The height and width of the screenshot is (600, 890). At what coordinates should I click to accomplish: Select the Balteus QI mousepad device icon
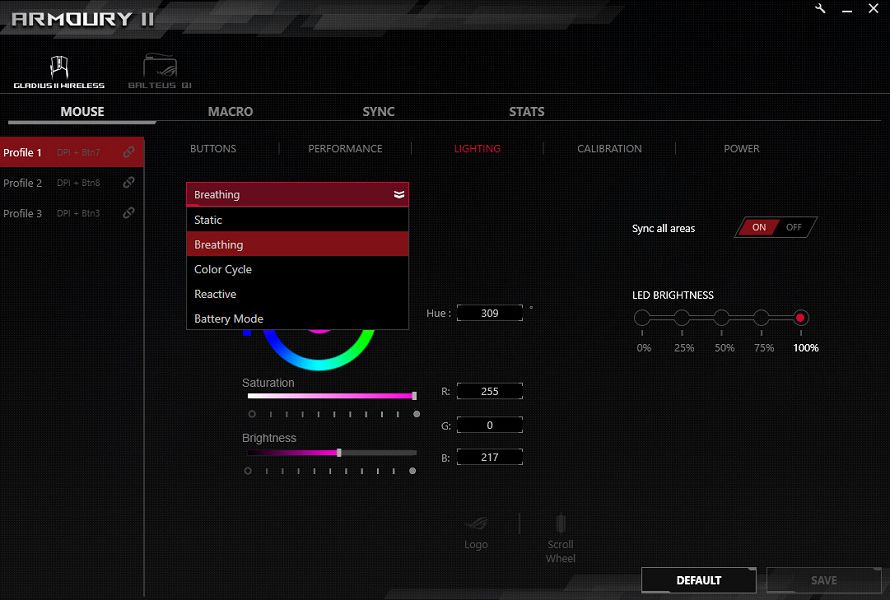(159, 68)
